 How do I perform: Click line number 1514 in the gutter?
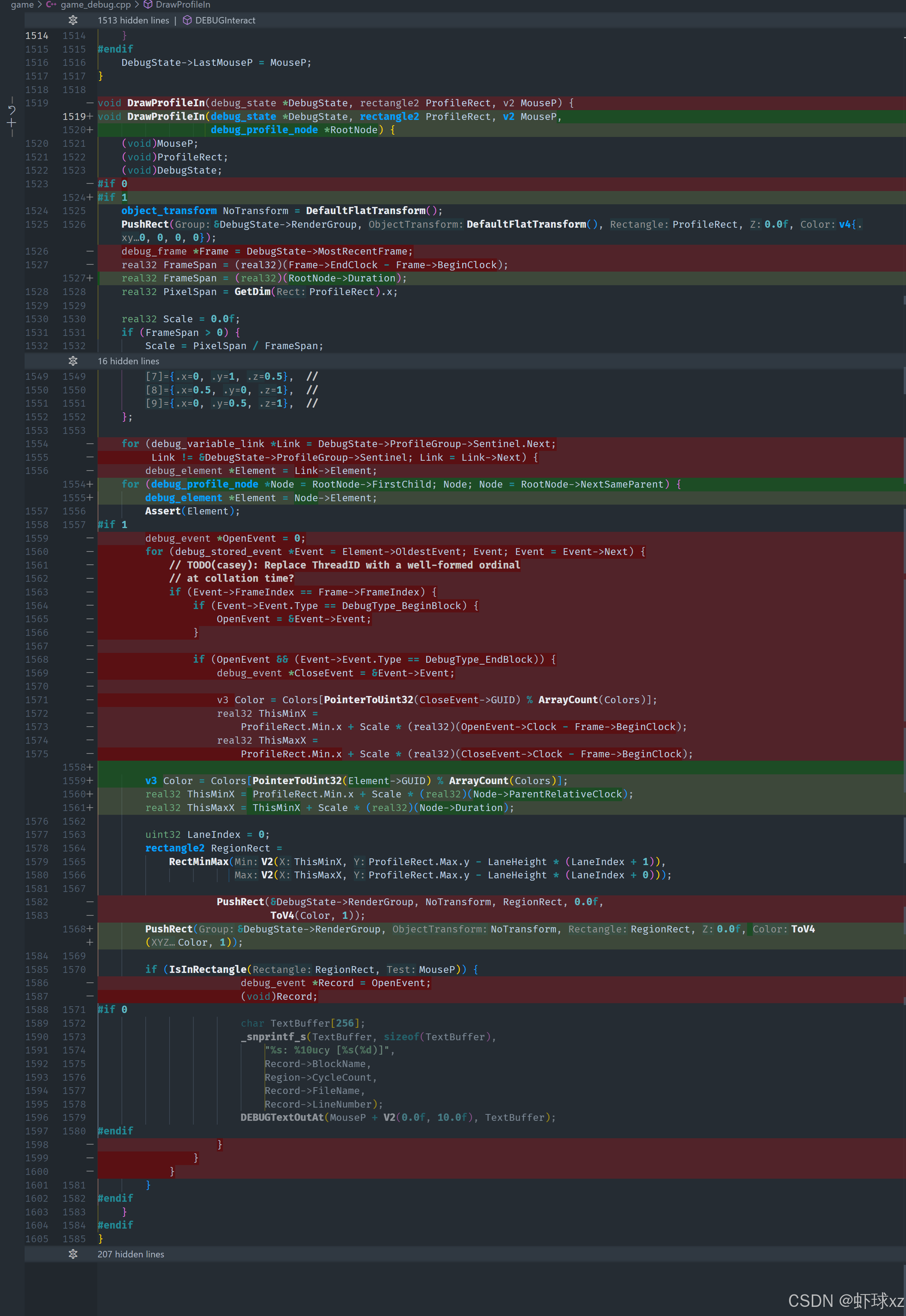36,36
